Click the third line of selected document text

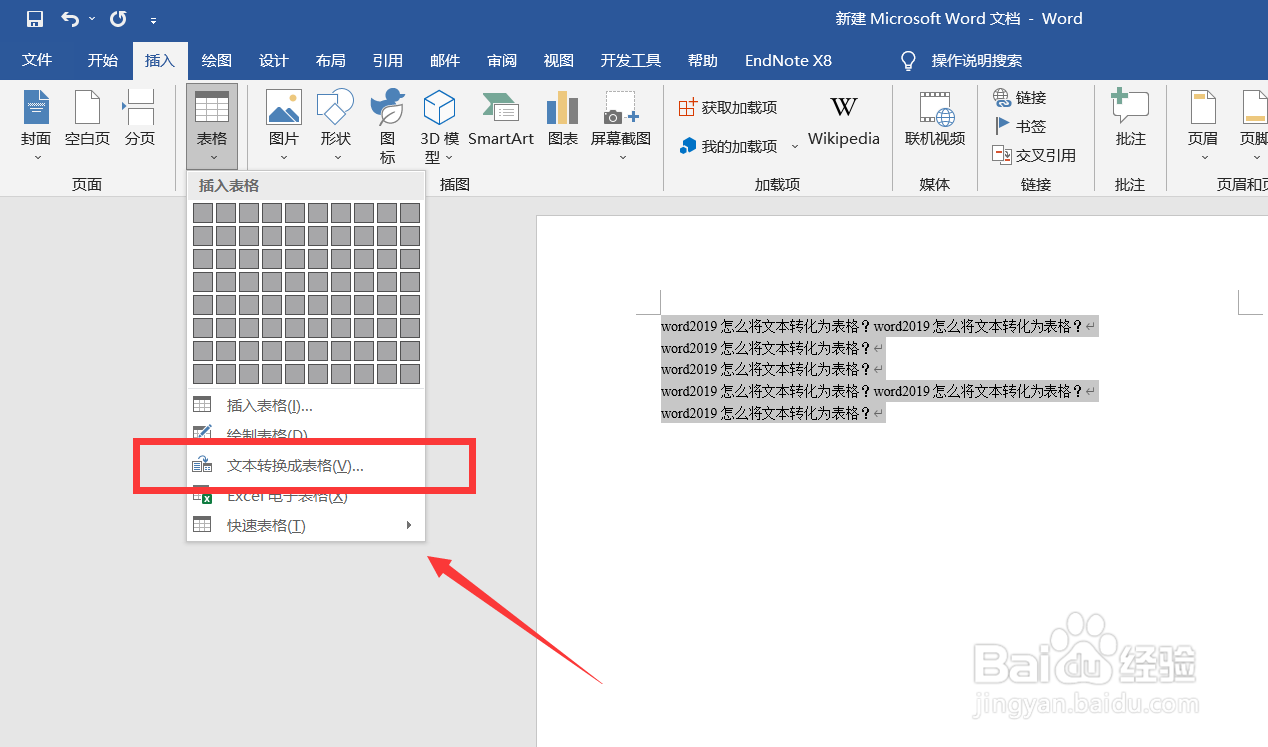coord(772,370)
